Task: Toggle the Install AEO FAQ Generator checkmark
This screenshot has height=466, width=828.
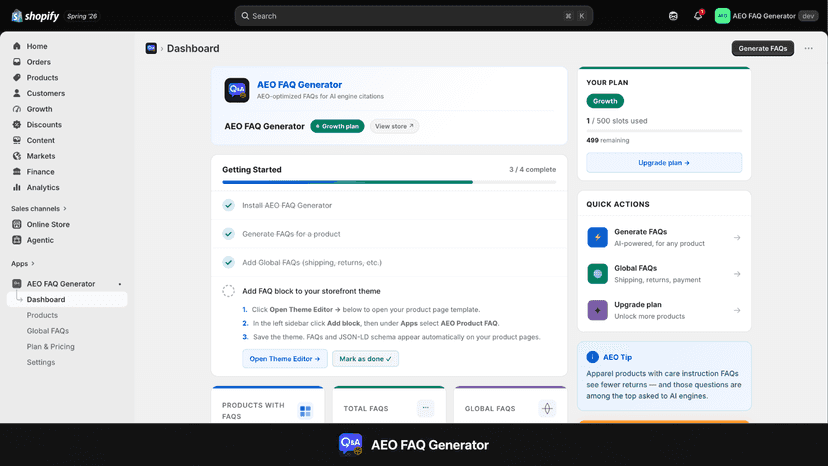Action: coord(228,205)
